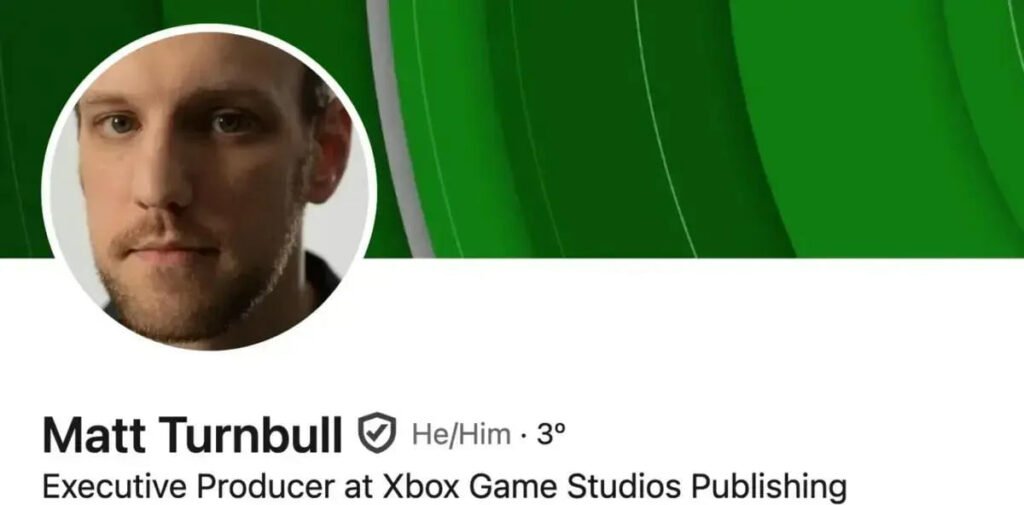This screenshot has height=505, width=1024.
Task: Click the dot separator before 3º
Action: [524, 435]
